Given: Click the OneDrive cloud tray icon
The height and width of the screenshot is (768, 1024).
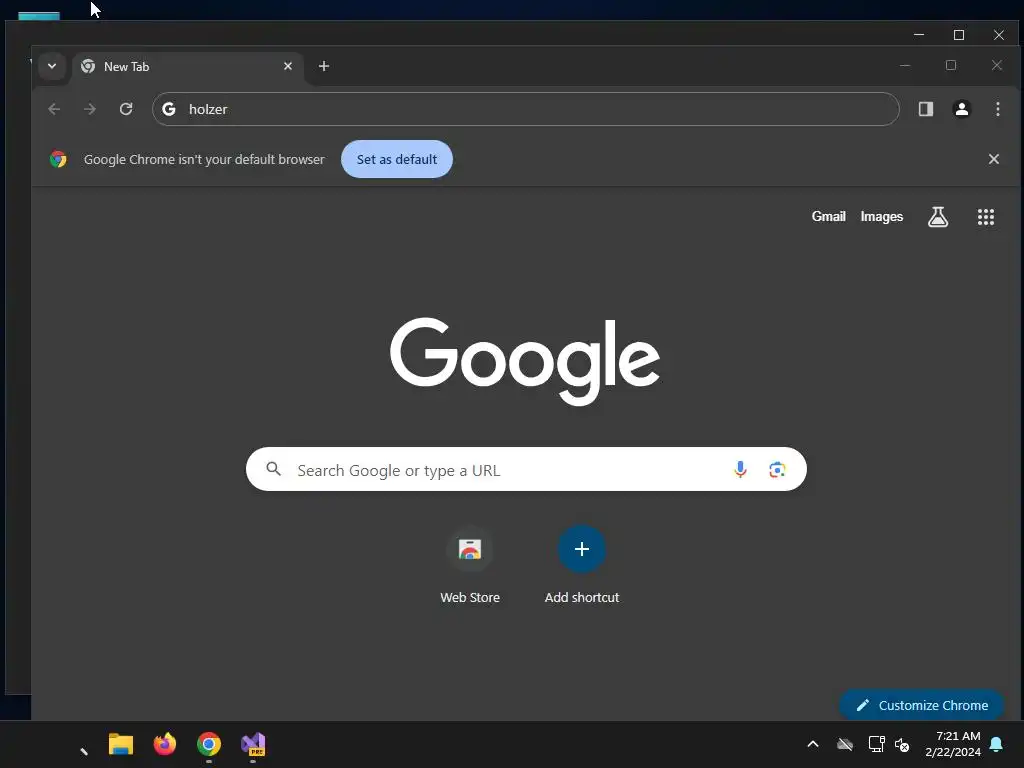Looking at the screenshot, I should pos(845,744).
